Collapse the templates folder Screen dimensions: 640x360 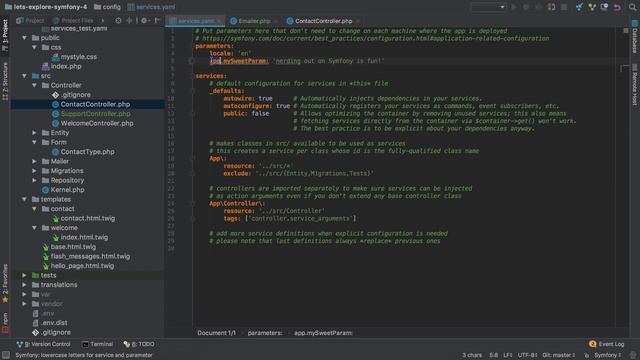click(x=24, y=199)
